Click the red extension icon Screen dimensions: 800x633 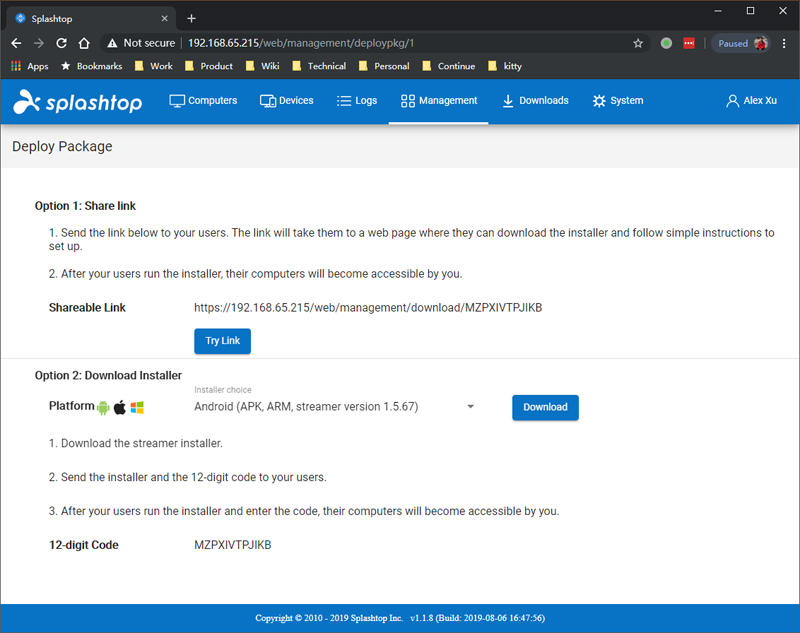[x=689, y=43]
